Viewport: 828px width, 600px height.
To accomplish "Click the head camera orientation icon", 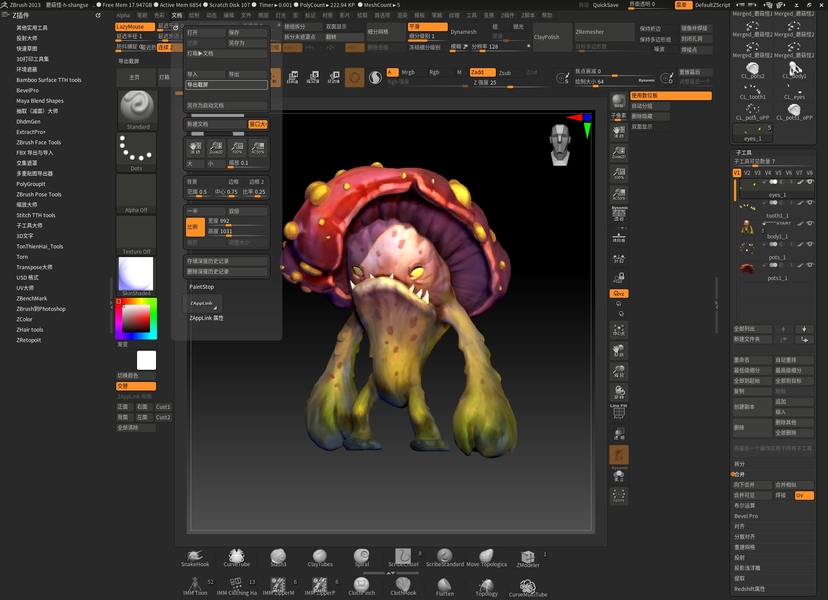I will tap(560, 145).
